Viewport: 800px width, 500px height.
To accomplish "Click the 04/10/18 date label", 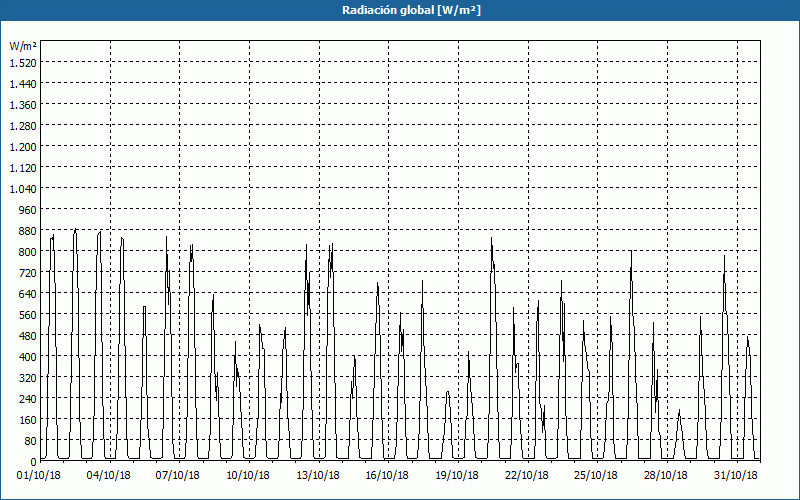I will point(109,476).
